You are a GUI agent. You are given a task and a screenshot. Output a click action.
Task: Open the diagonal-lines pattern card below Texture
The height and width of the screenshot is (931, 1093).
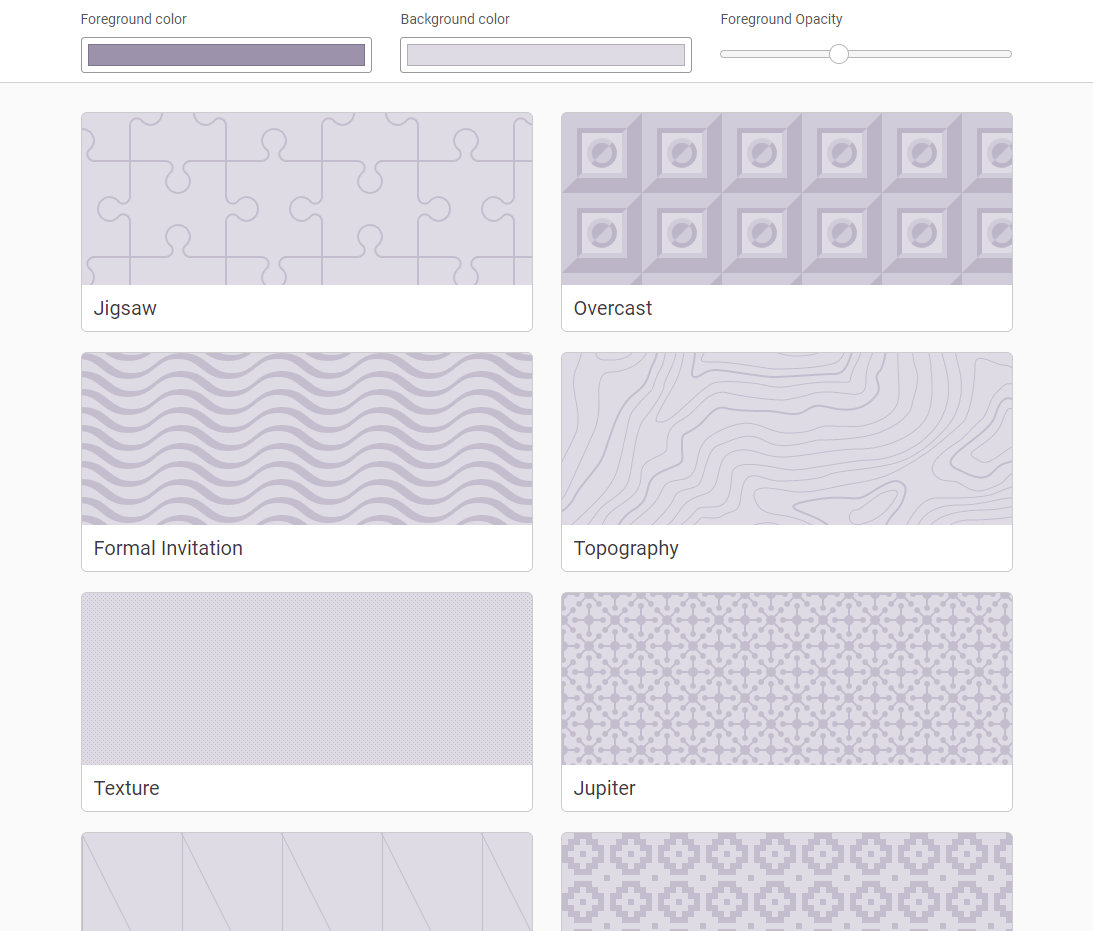307,882
